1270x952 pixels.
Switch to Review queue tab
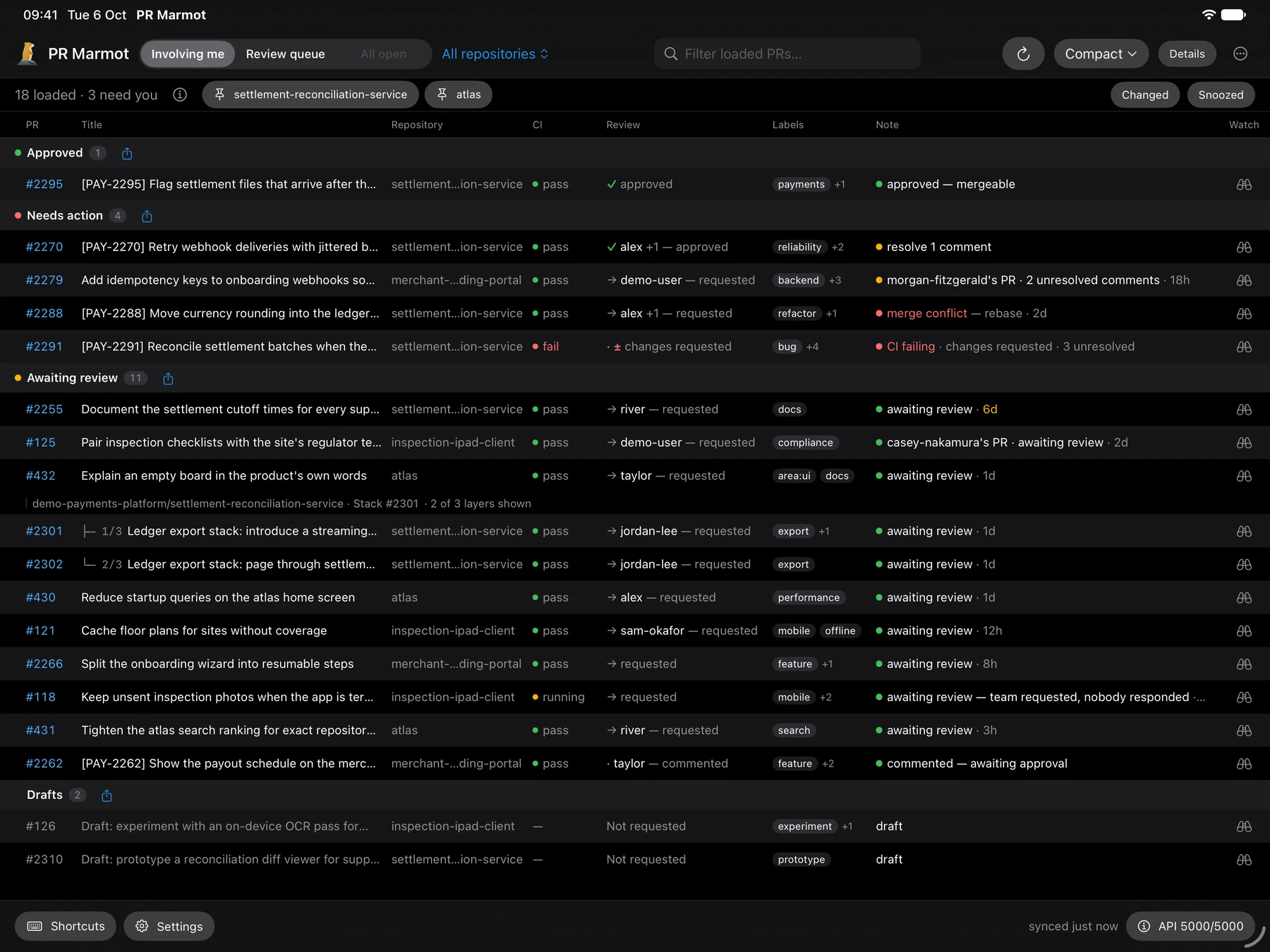tap(285, 54)
